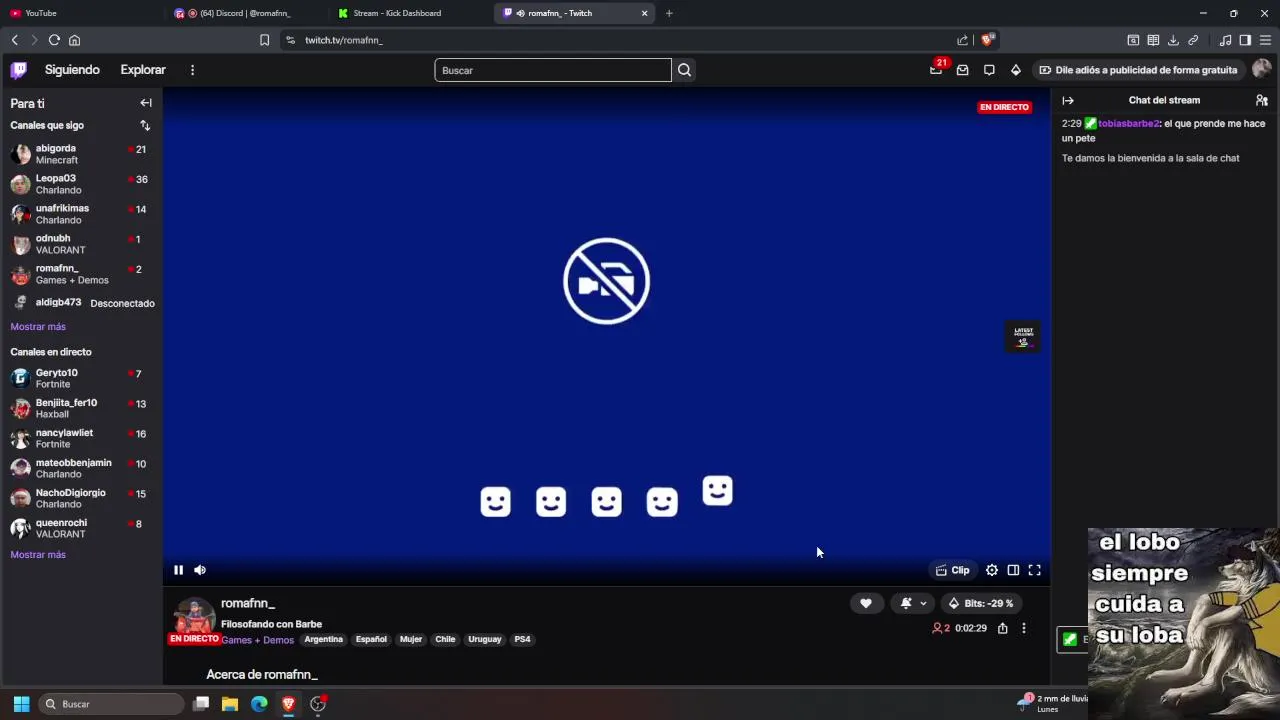Viewport: 1280px width, 720px height.
Task: Collapse the stream chat panel
Action: [x=1068, y=100]
